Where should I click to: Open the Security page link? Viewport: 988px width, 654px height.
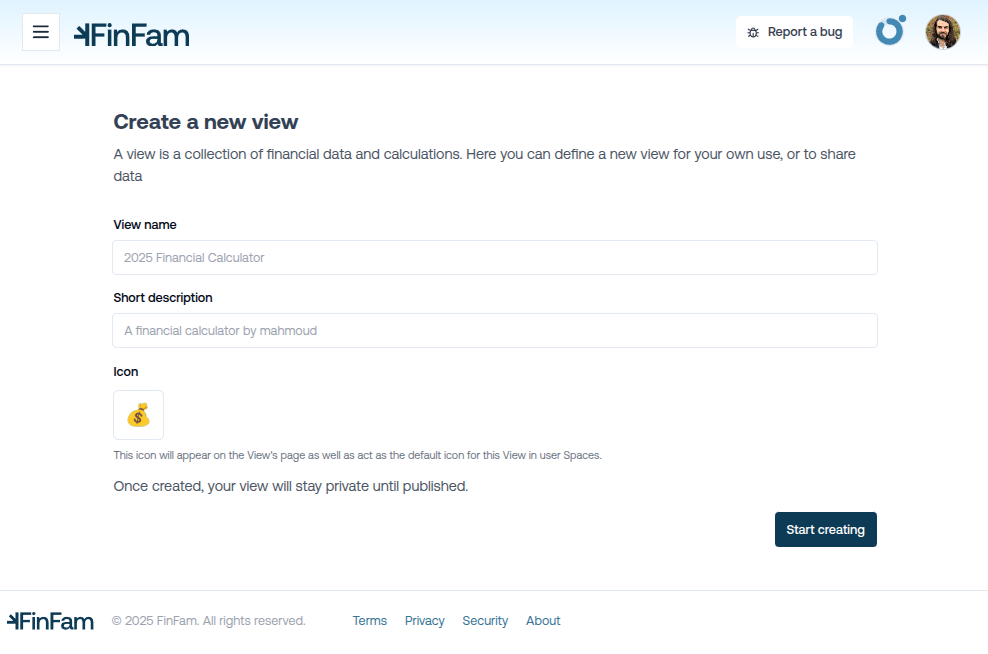click(x=485, y=620)
